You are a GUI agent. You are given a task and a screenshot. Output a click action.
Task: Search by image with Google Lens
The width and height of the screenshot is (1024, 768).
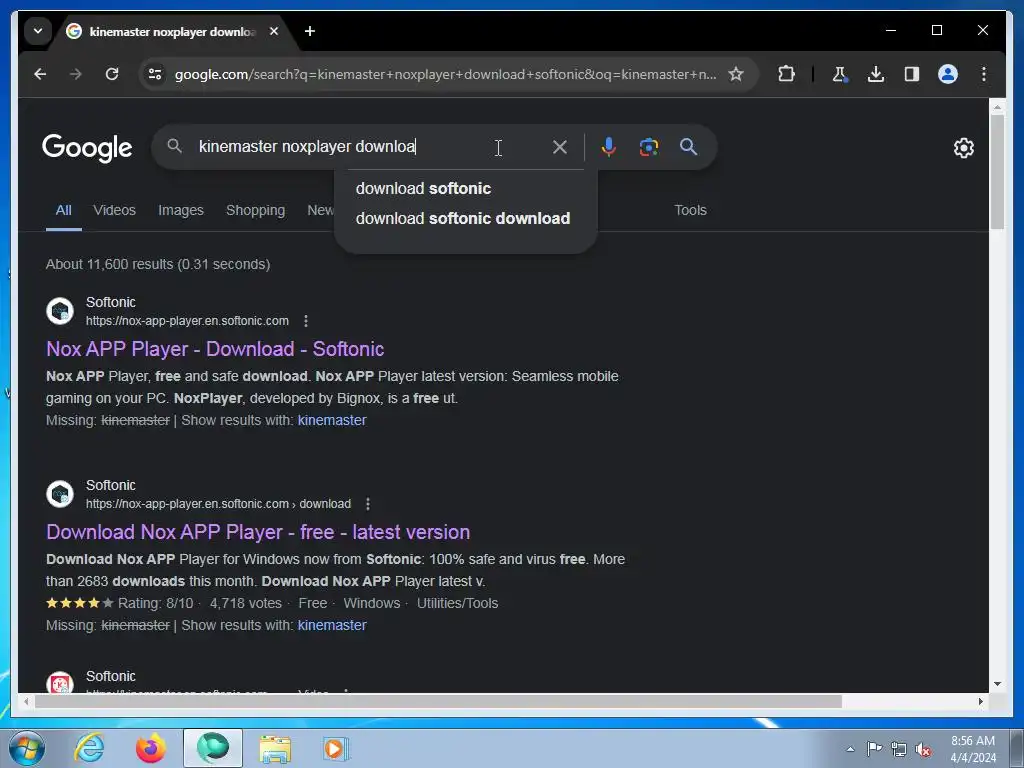pos(648,147)
